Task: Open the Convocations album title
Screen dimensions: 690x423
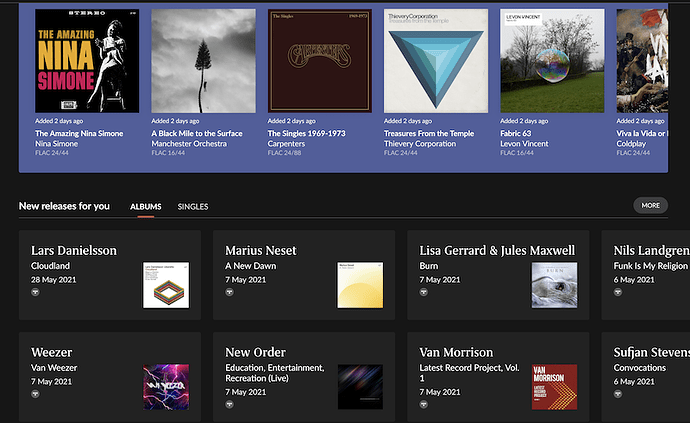Action: 640,368
